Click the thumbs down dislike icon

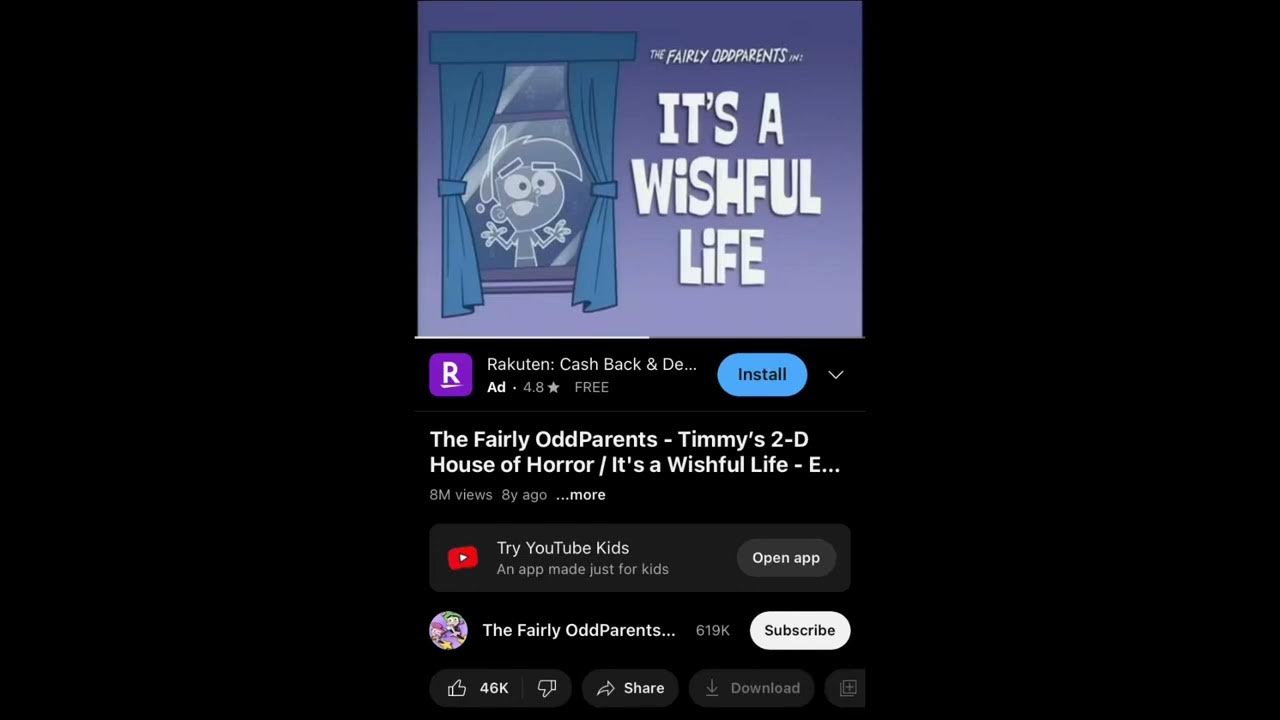point(547,688)
